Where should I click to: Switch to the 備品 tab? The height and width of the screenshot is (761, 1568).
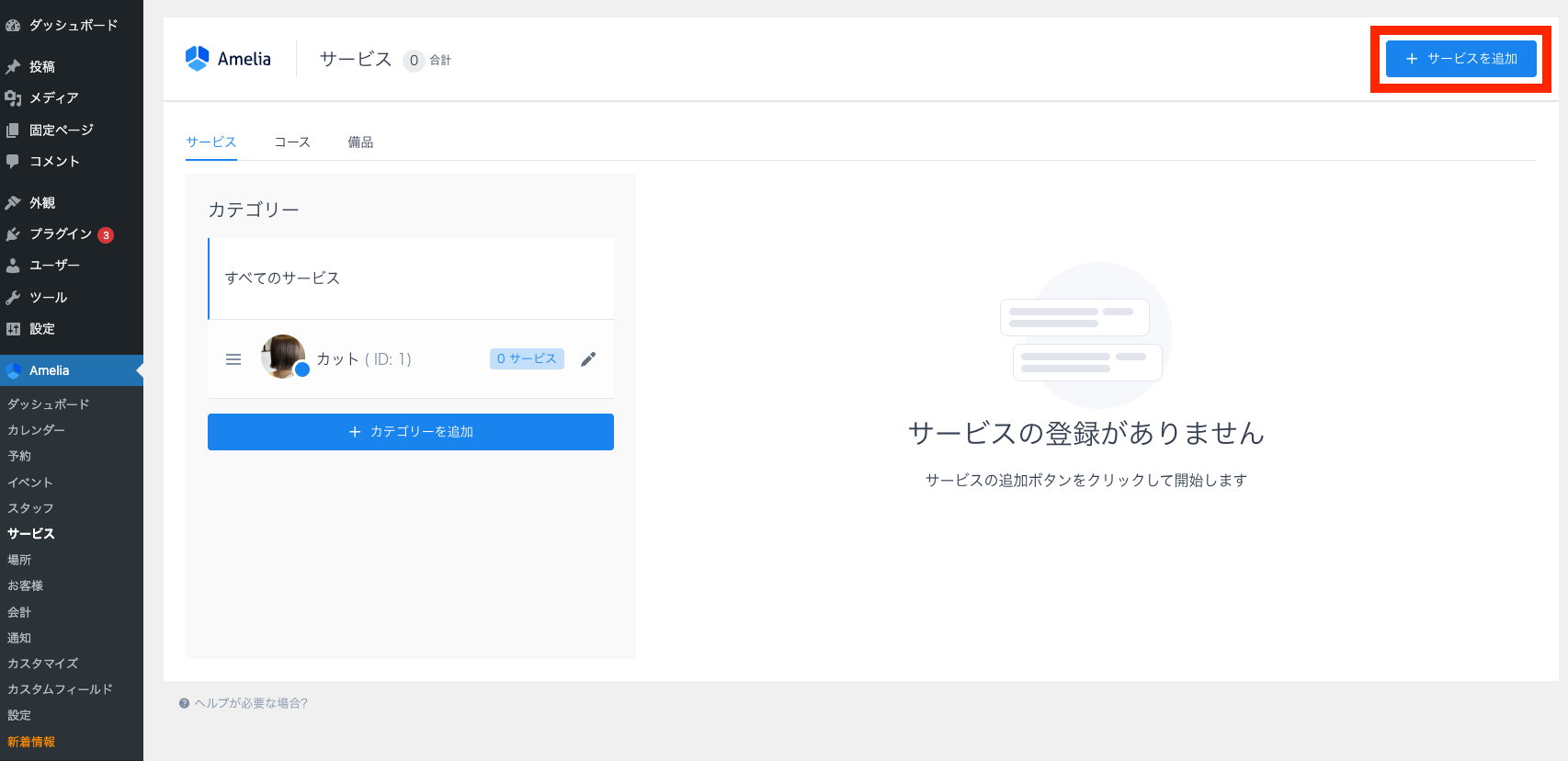[x=360, y=142]
